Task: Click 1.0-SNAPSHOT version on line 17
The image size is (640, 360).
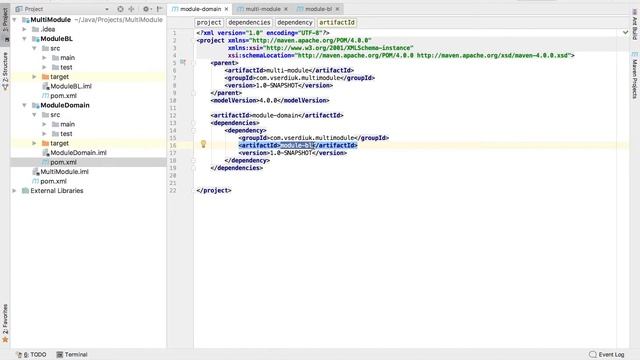Action: point(291,153)
